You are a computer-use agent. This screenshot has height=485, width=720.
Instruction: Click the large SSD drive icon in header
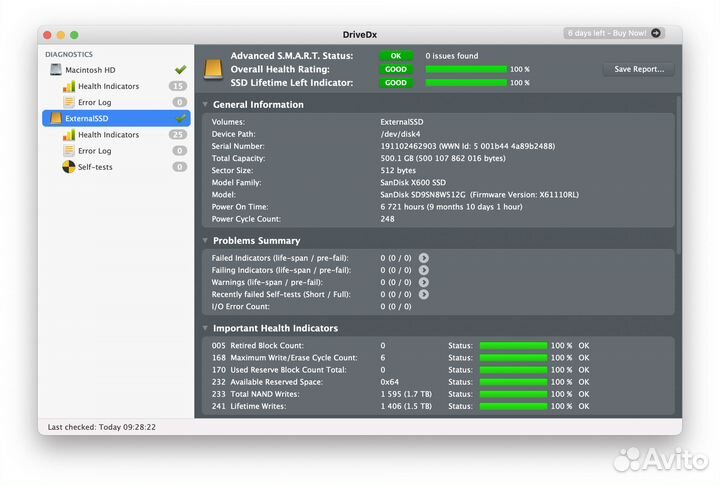213,69
